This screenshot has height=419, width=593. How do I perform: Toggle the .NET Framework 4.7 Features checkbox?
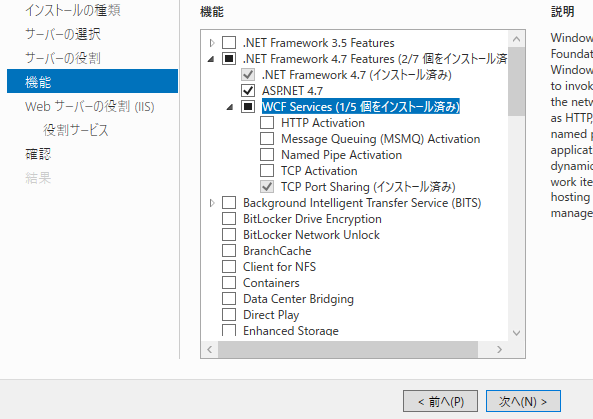(229, 59)
